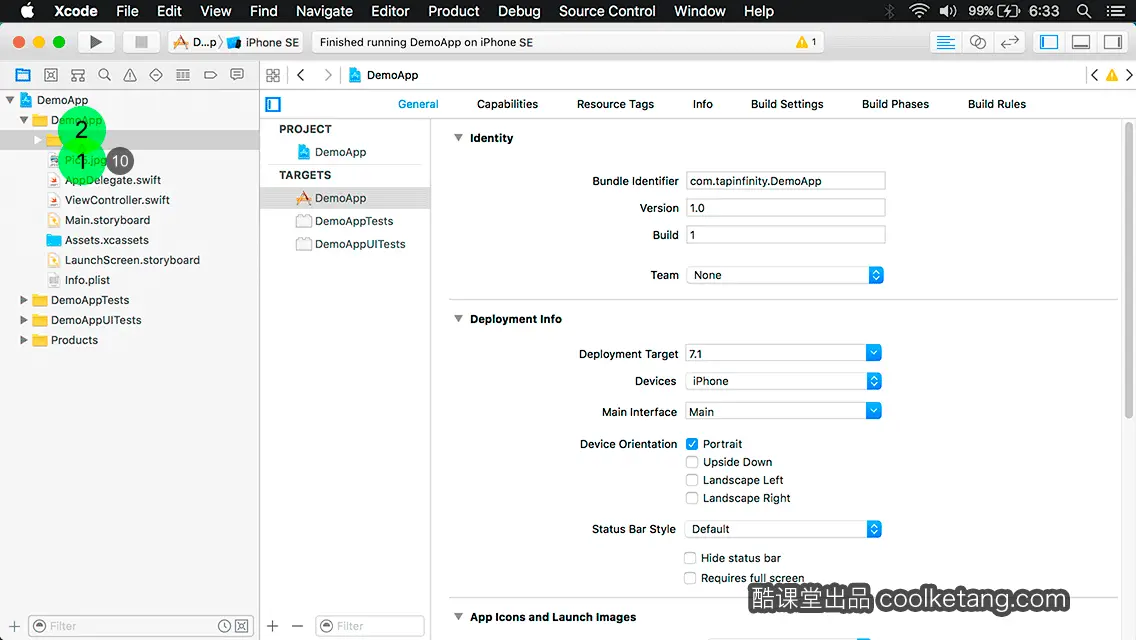This screenshot has width=1136, height=640.
Task: Show recently modified files filter
Action: coord(225,626)
